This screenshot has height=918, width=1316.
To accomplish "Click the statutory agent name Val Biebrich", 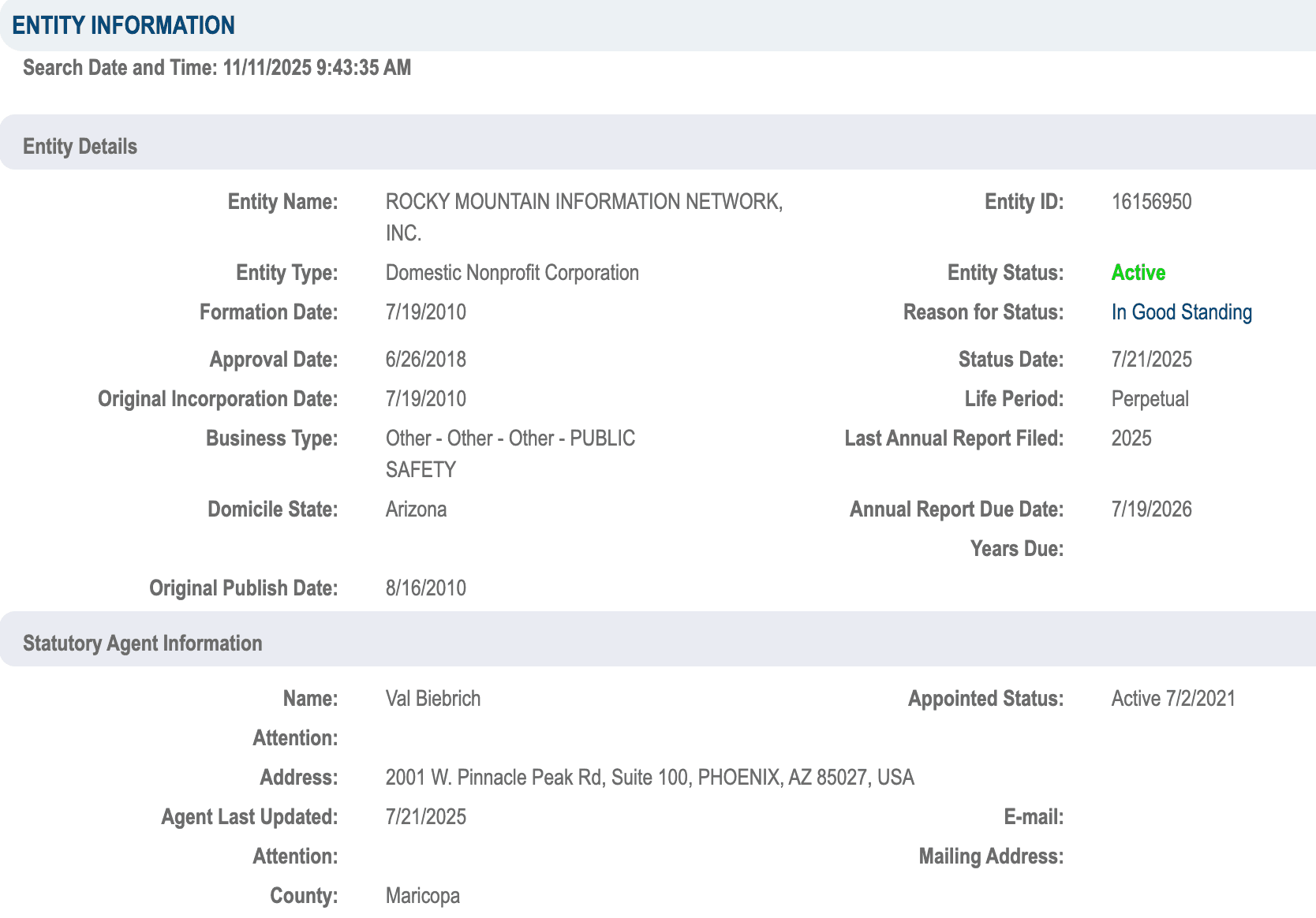I will point(432,699).
